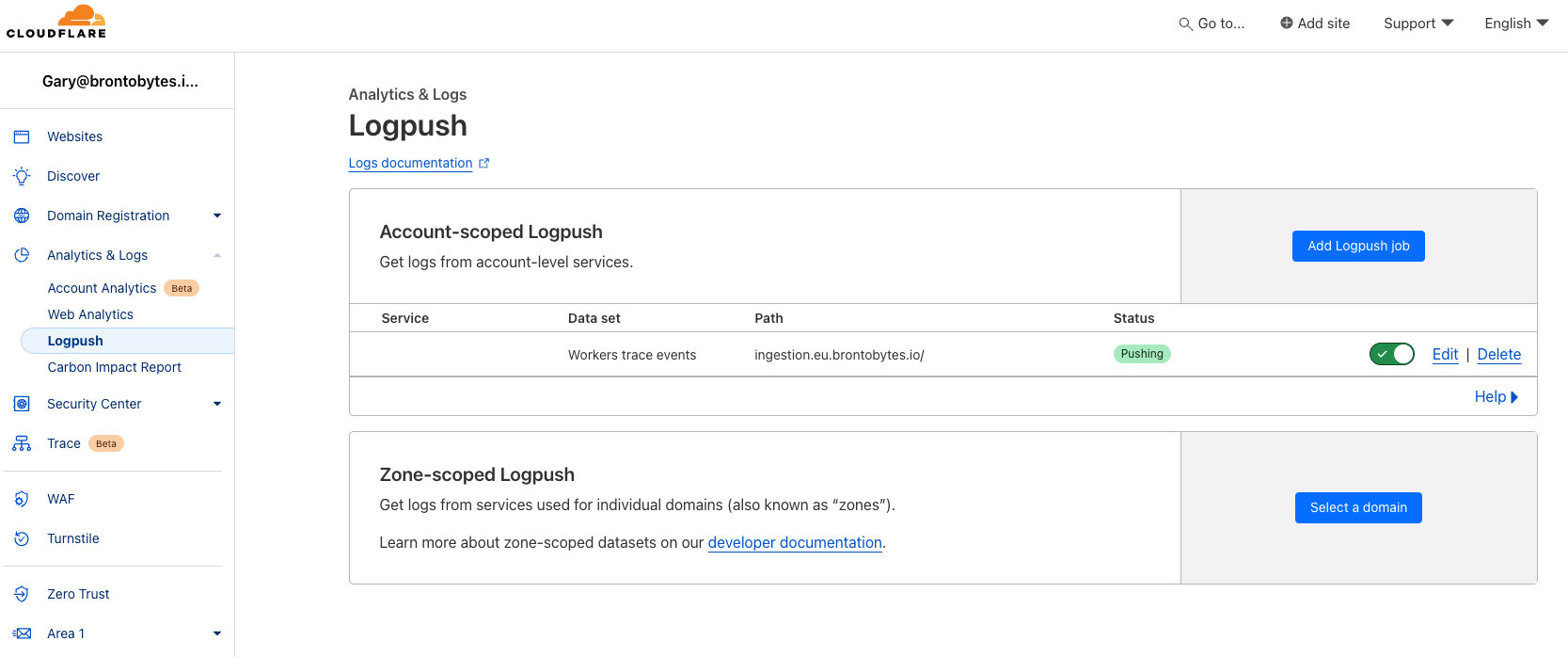This screenshot has width=1568, height=657.
Task: Select Logpush in the sidebar
Action: point(127,341)
